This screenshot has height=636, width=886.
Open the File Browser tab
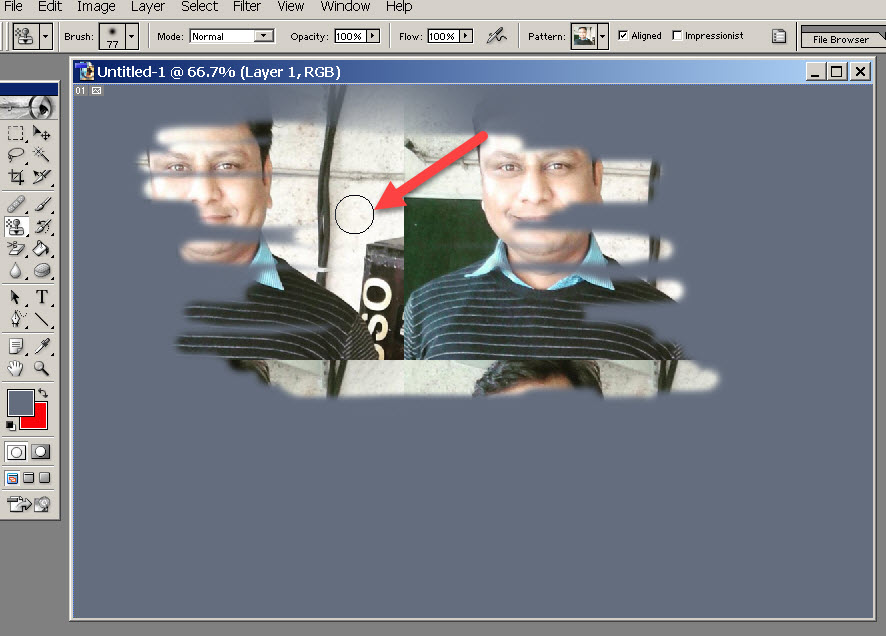pos(840,39)
